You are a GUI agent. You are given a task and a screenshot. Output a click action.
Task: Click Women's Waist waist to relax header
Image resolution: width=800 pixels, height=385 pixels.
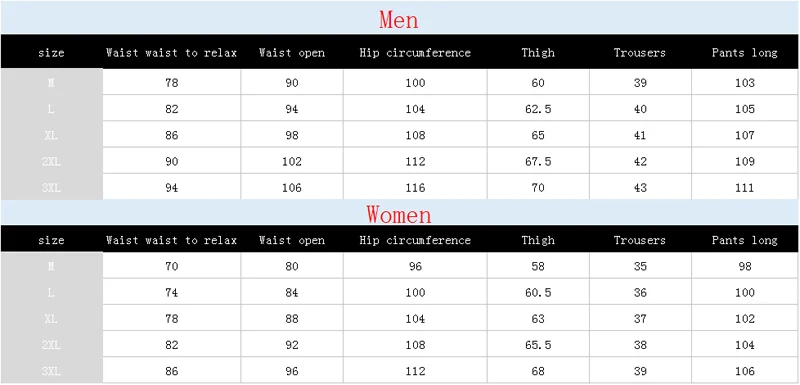click(171, 240)
